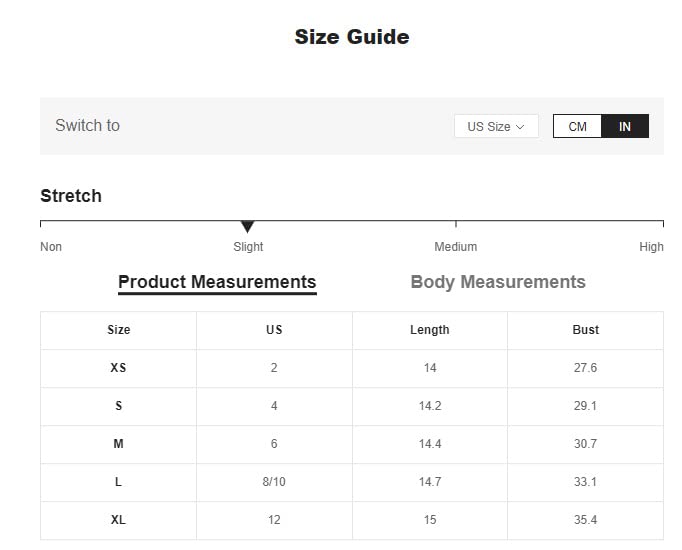Switch units to CM
682x550 pixels.
[x=577, y=127]
